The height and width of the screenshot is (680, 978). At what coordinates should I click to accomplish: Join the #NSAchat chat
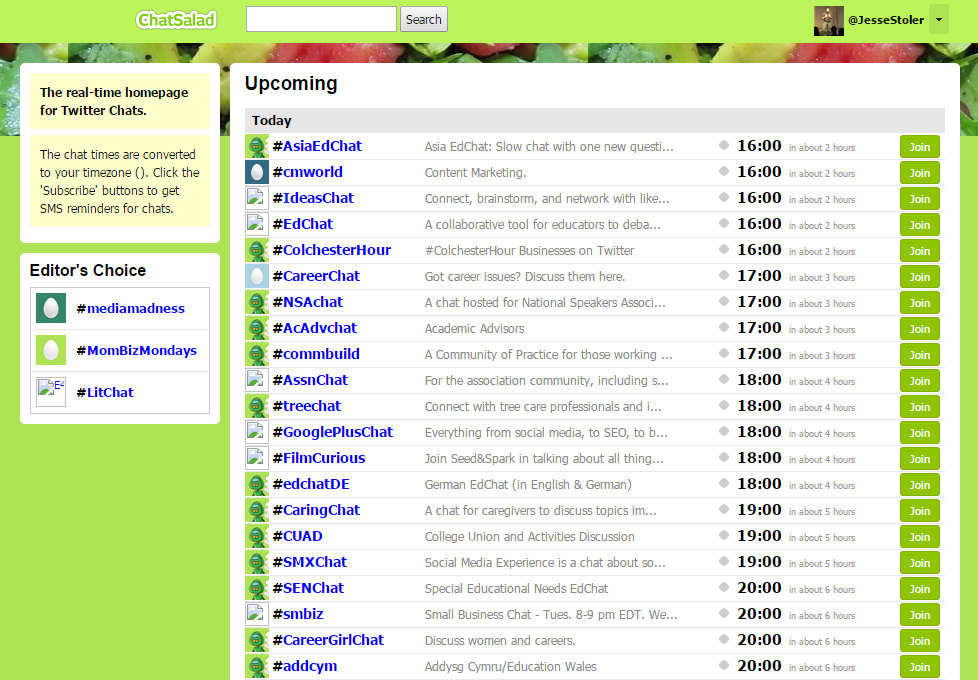point(919,303)
